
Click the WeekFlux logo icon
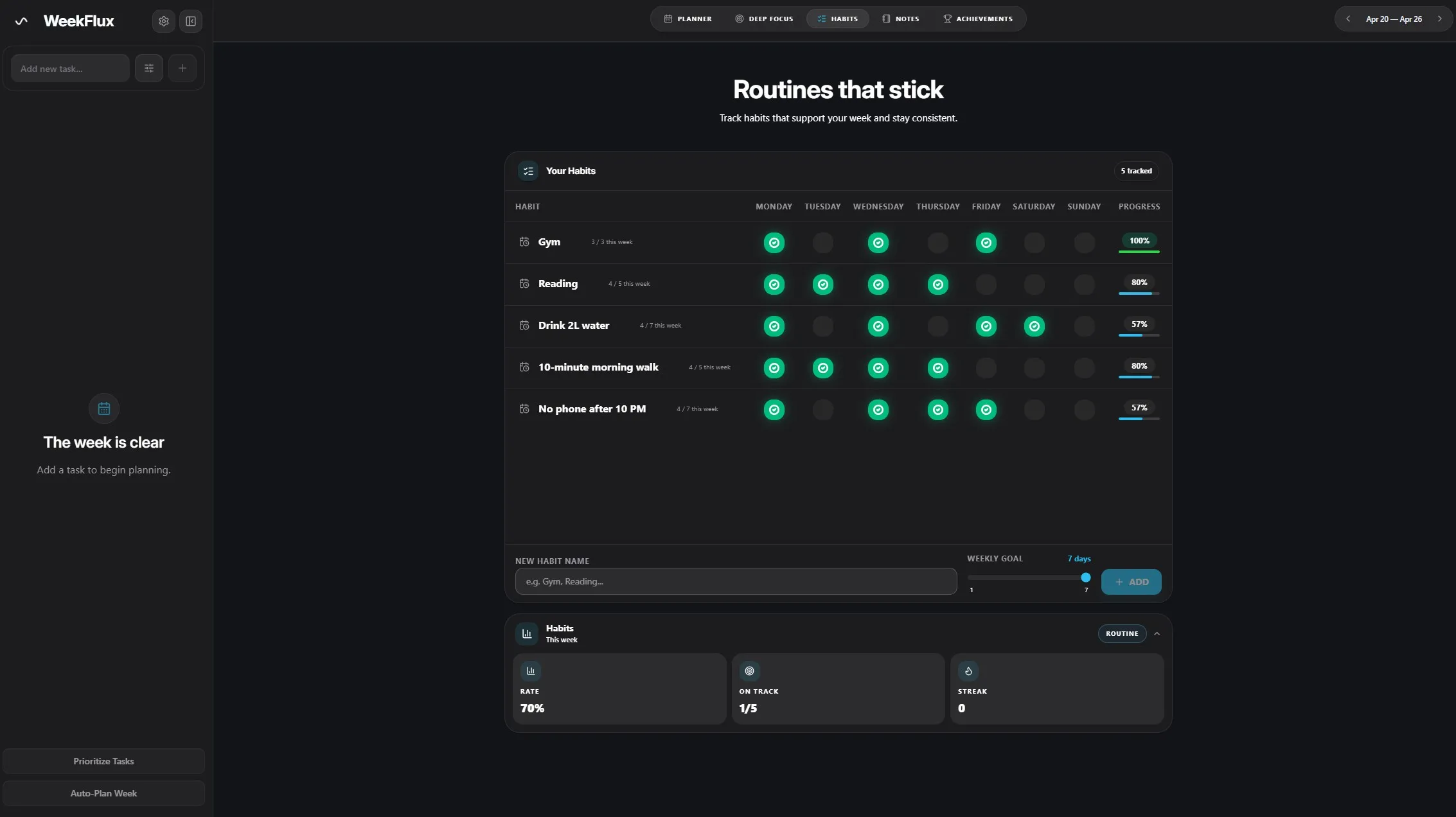coord(21,21)
